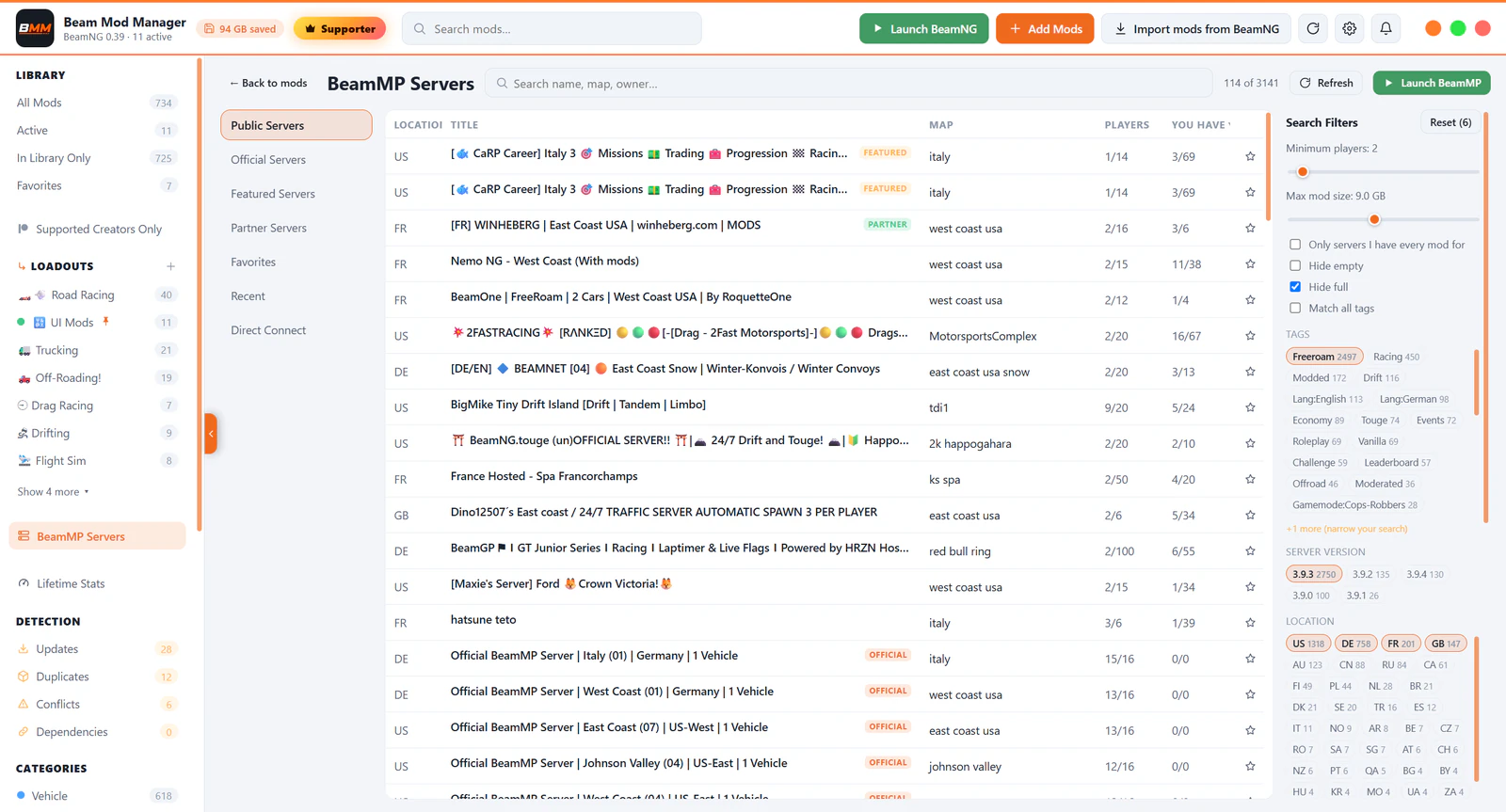Favorite the France Hosted Spa Francorchamps server
This screenshot has width=1506, height=812.
click(1250, 479)
